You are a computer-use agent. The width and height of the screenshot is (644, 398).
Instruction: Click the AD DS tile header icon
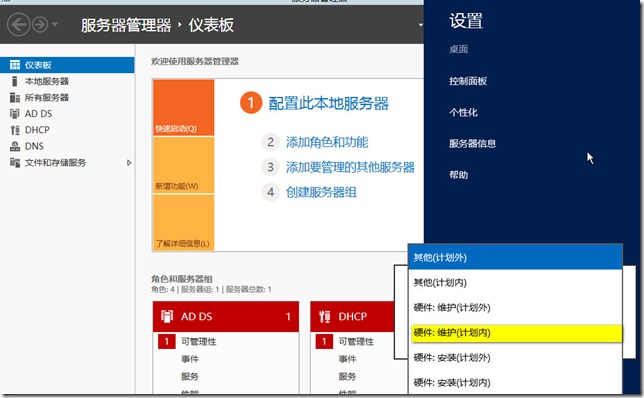click(x=167, y=316)
